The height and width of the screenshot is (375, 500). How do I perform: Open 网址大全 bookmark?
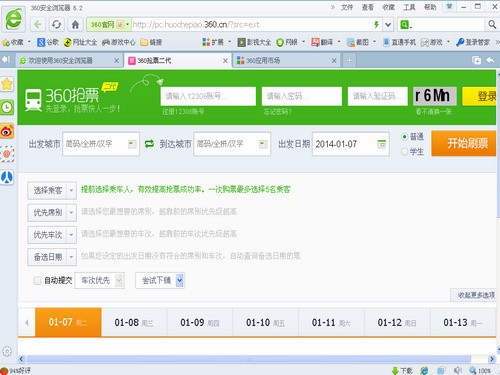(80, 42)
